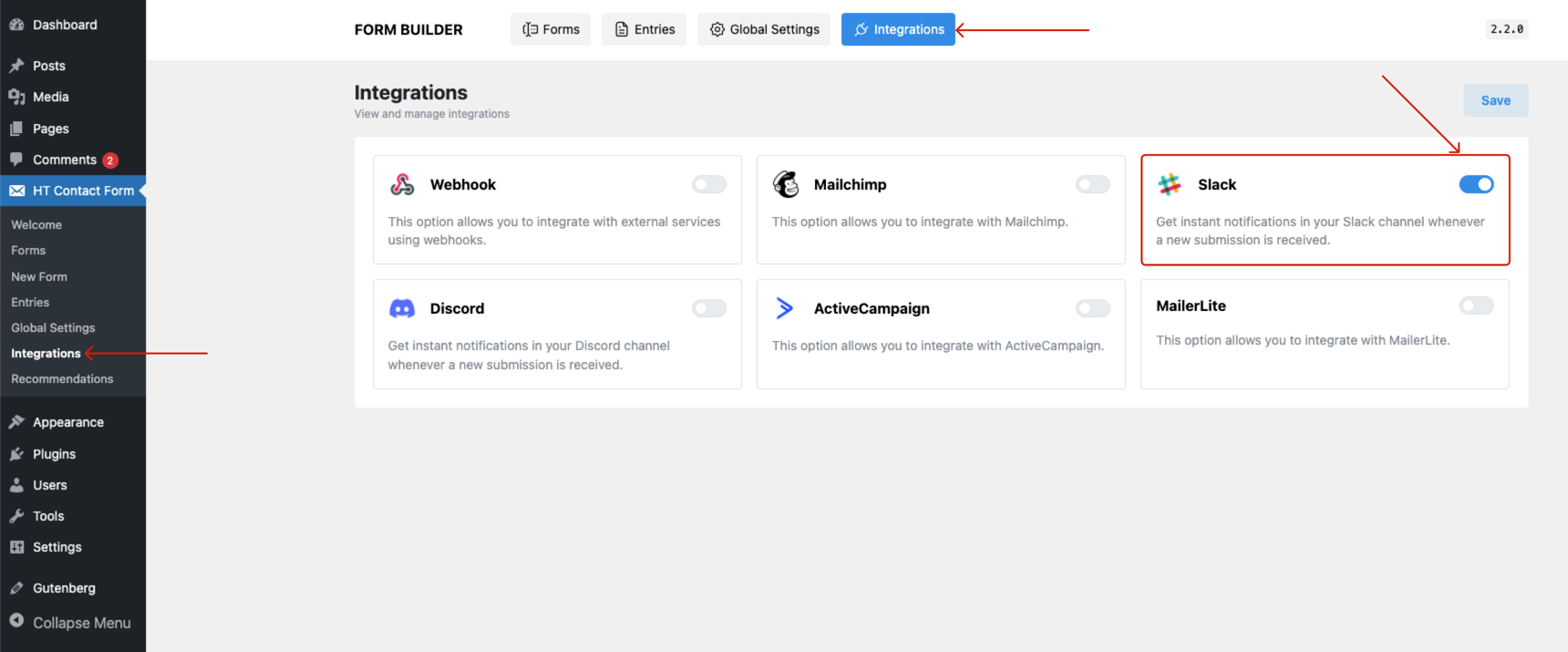Open the Gutenberg menu label
Screen dimensions: 1568x652
click(64, 588)
